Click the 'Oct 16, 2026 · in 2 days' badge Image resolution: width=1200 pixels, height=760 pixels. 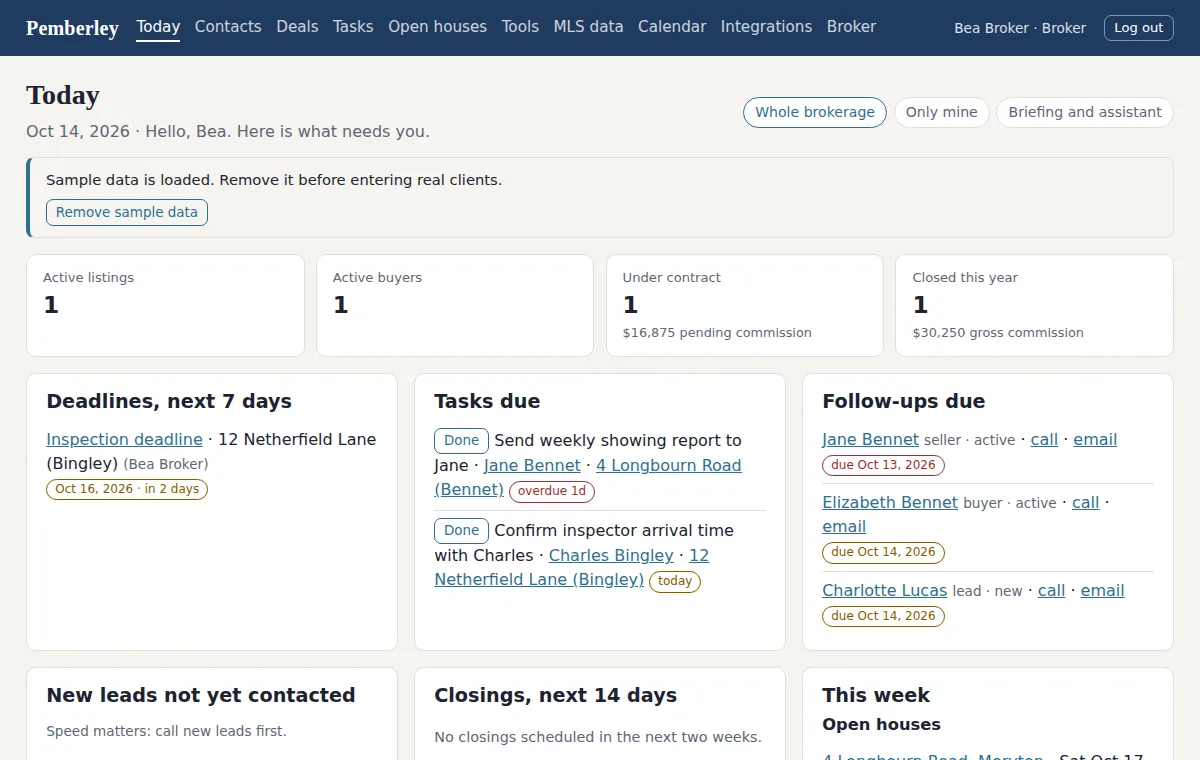[x=127, y=489]
